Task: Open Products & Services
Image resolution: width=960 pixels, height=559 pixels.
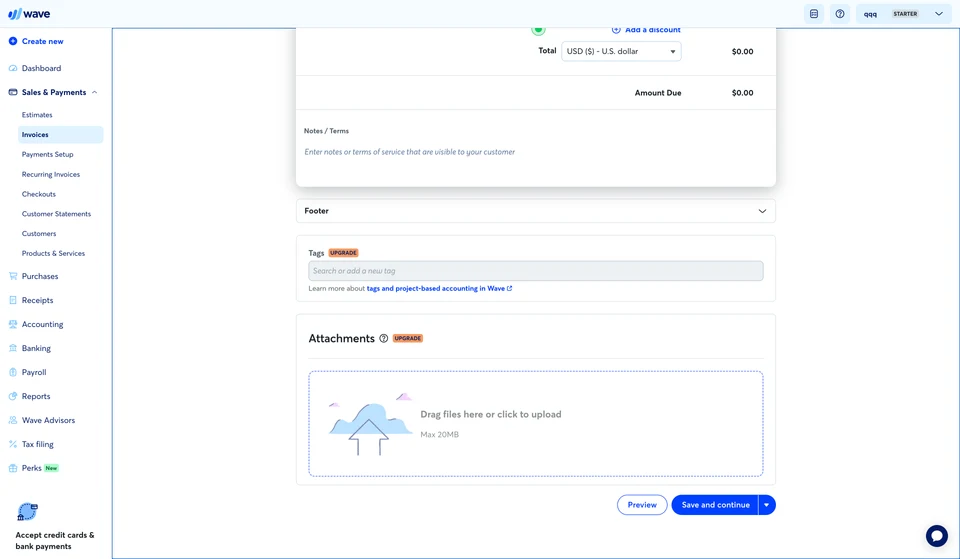Action: [53, 253]
